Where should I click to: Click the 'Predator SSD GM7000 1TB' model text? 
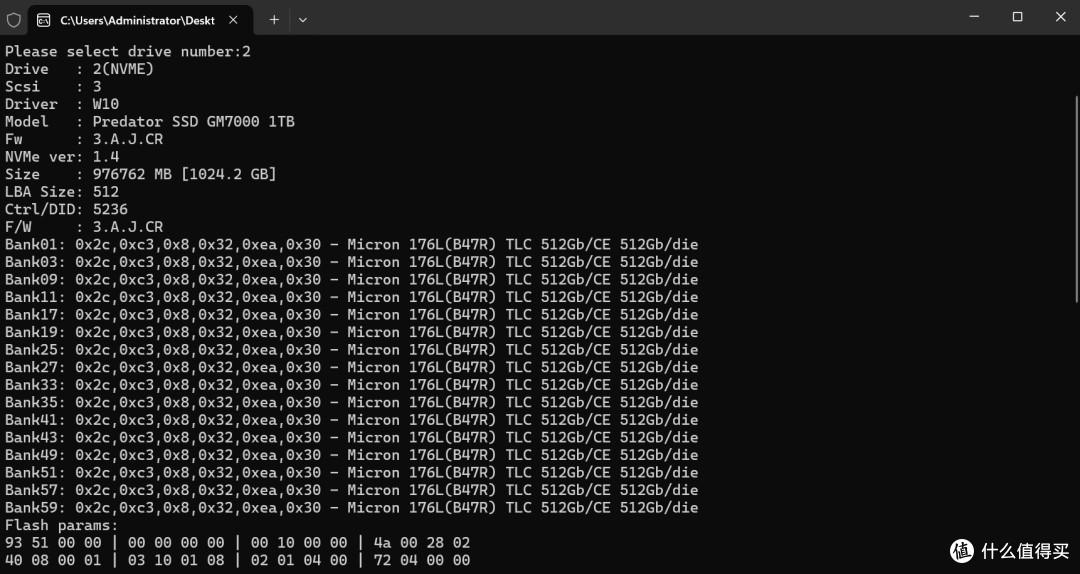(x=194, y=121)
